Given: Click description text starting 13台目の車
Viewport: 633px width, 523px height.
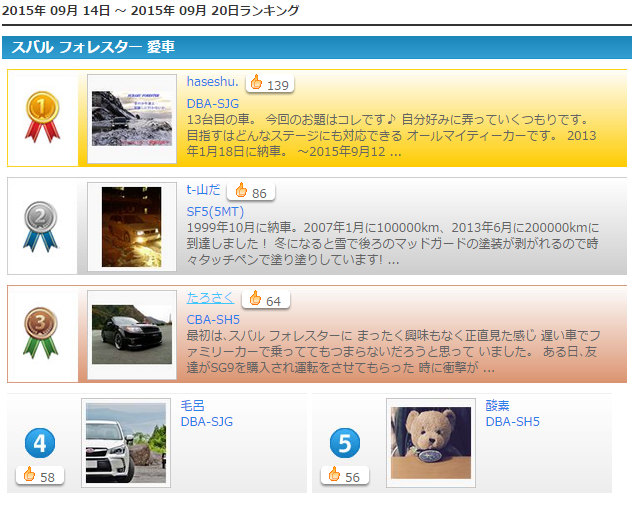Looking at the screenshot, I should [391, 136].
